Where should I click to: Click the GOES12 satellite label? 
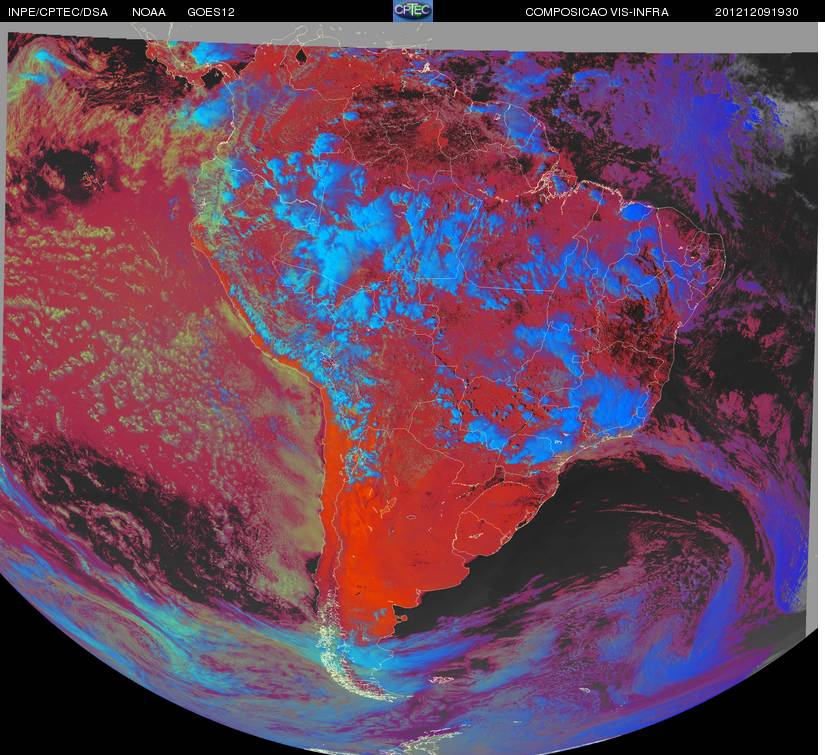pyautogui.click(x=211, y=12)
